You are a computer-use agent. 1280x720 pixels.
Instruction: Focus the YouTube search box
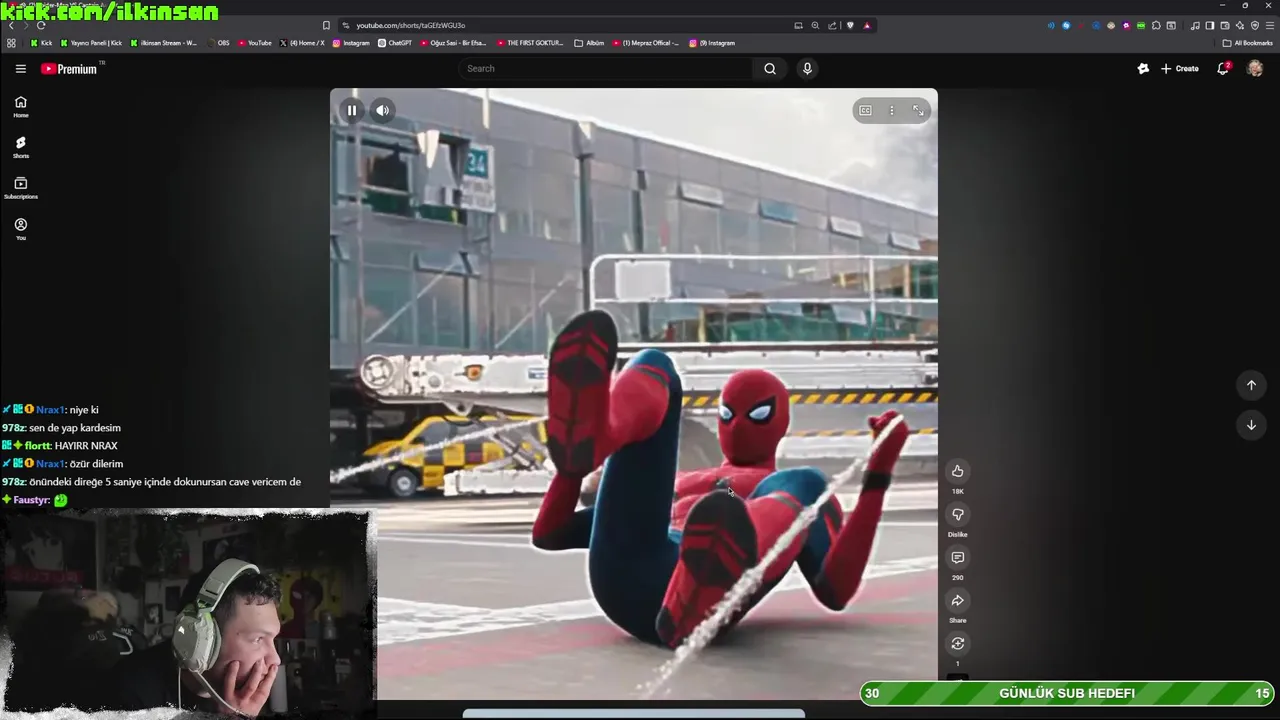[606, 69]
